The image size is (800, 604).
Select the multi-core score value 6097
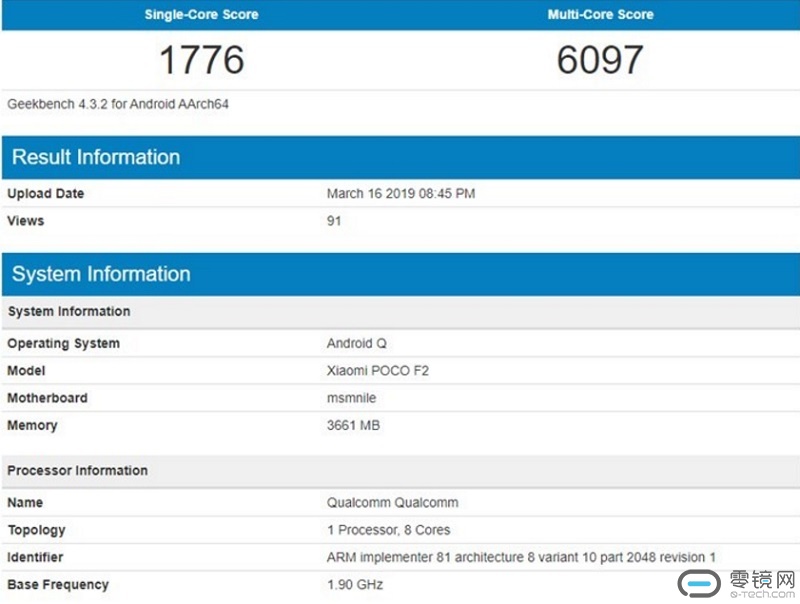click(x=600, y=60)
